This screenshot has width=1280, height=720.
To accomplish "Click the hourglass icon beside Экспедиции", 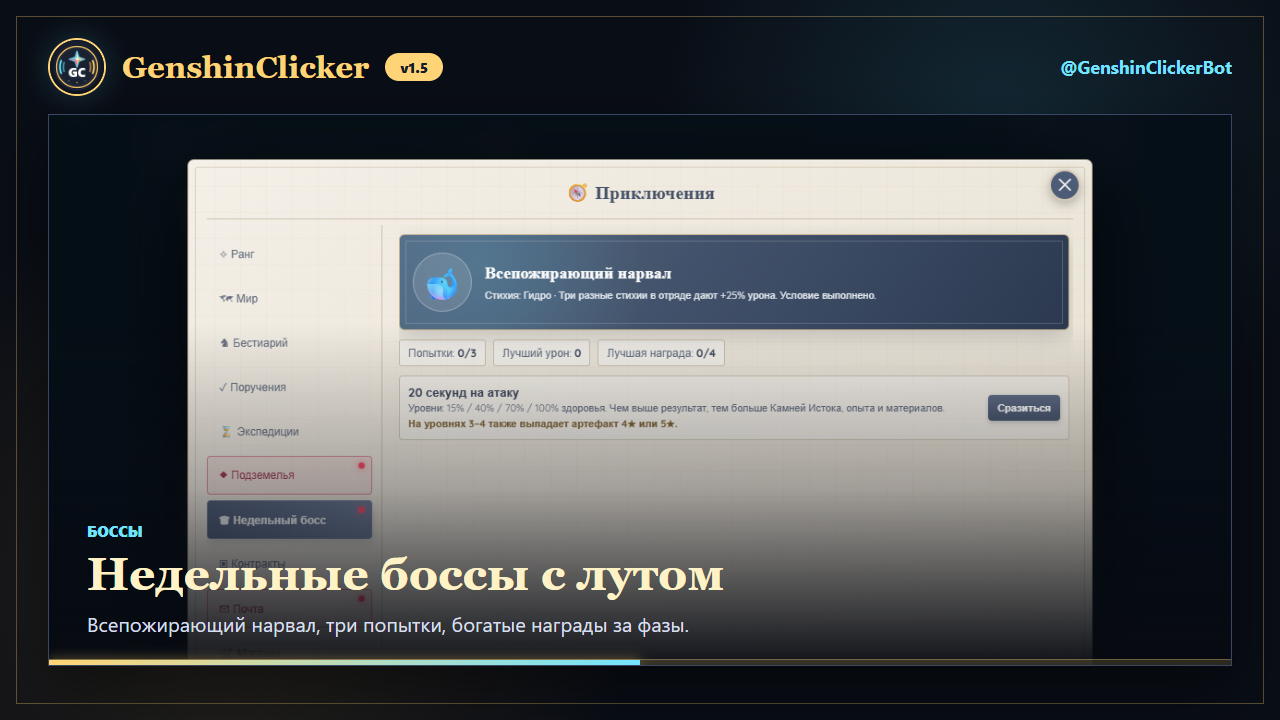I will (225, 432).
